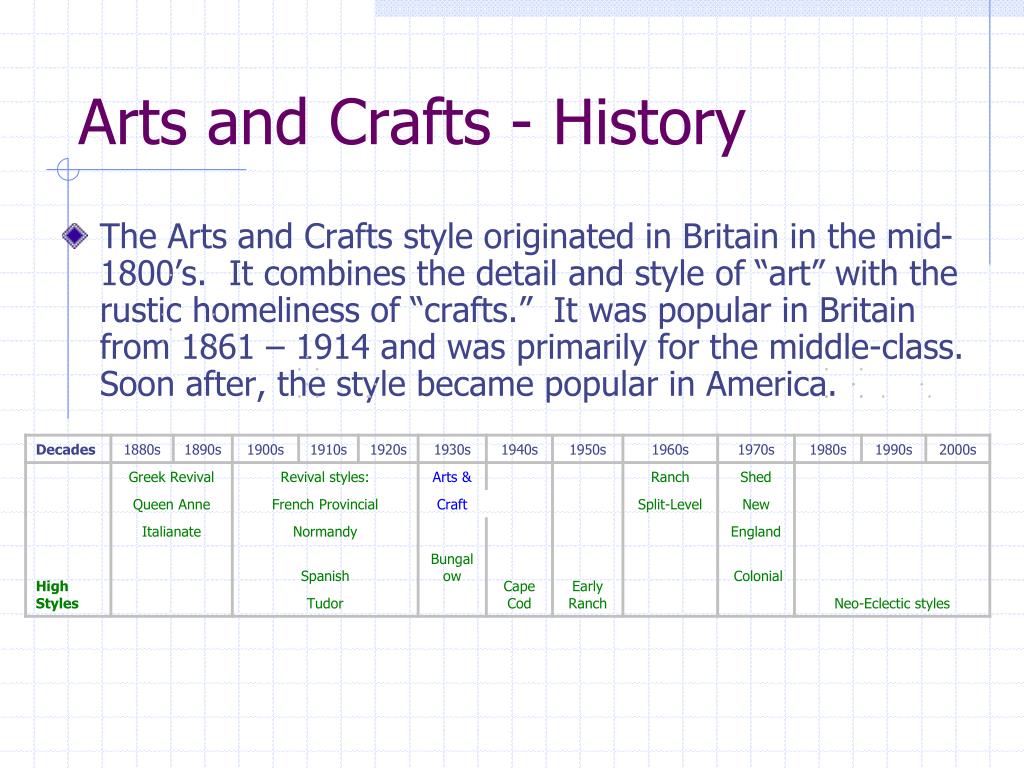1024x768 pixels.
Task: Click the "Normandy" style entry
Action: click(325, 532)
